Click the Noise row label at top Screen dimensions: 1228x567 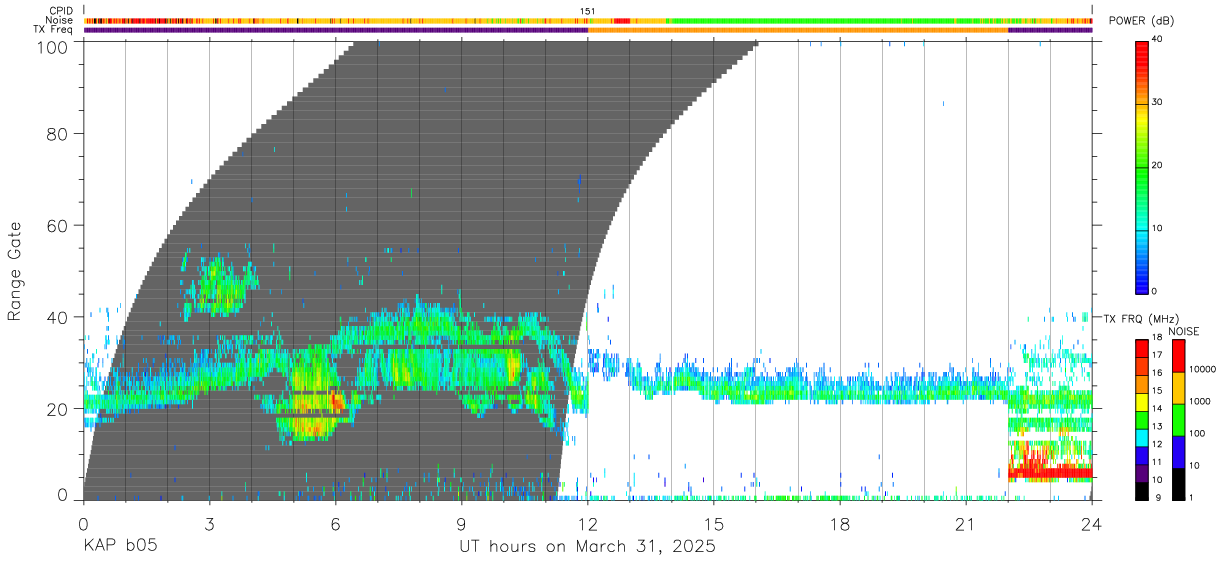(x=58, y=21)
